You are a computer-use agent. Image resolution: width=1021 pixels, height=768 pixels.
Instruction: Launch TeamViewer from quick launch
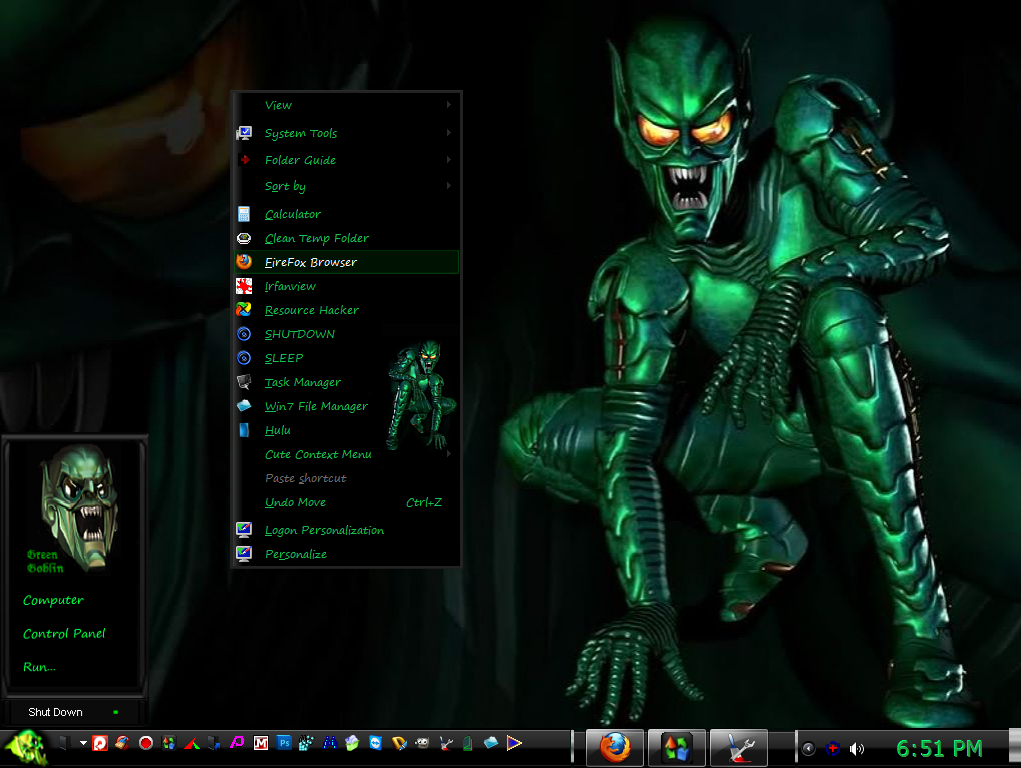[376, 743]
